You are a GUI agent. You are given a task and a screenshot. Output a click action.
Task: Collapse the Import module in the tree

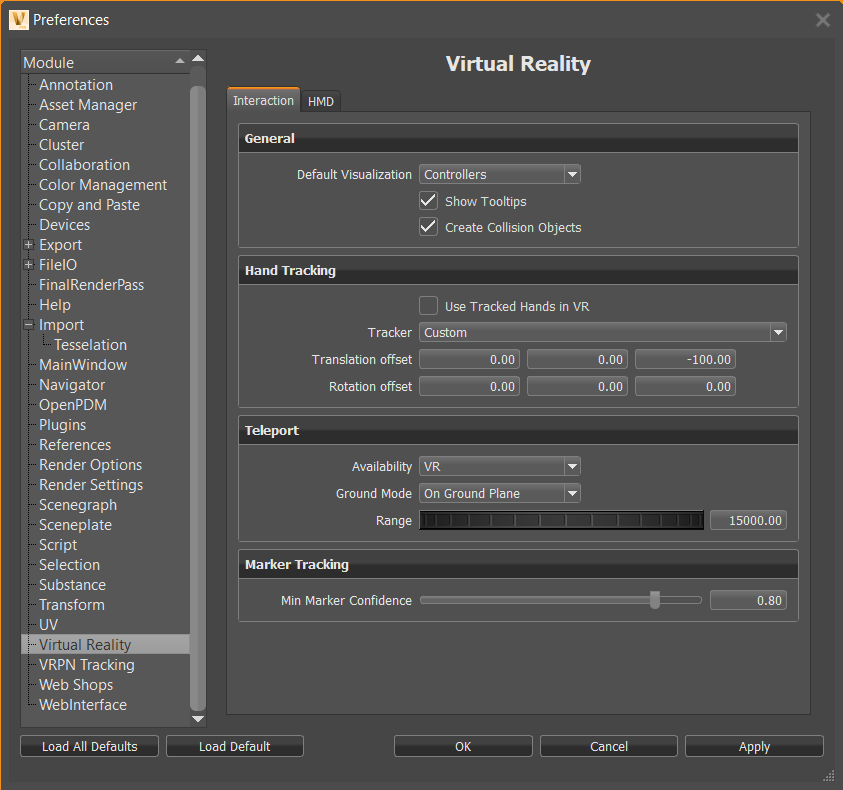pyautogui.click(x=27, y=324)
